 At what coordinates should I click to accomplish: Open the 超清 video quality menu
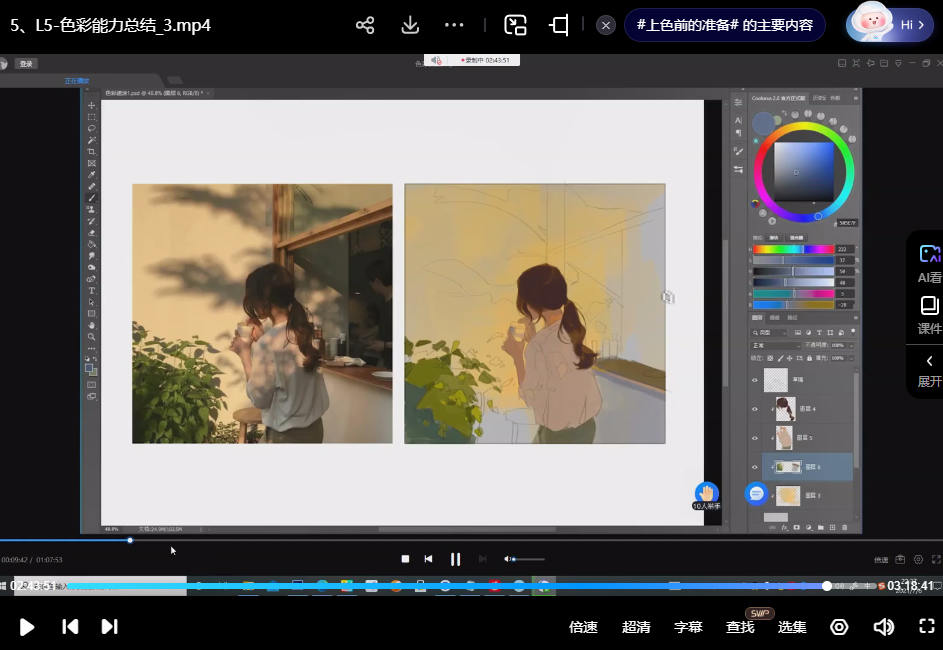(636, 627)
